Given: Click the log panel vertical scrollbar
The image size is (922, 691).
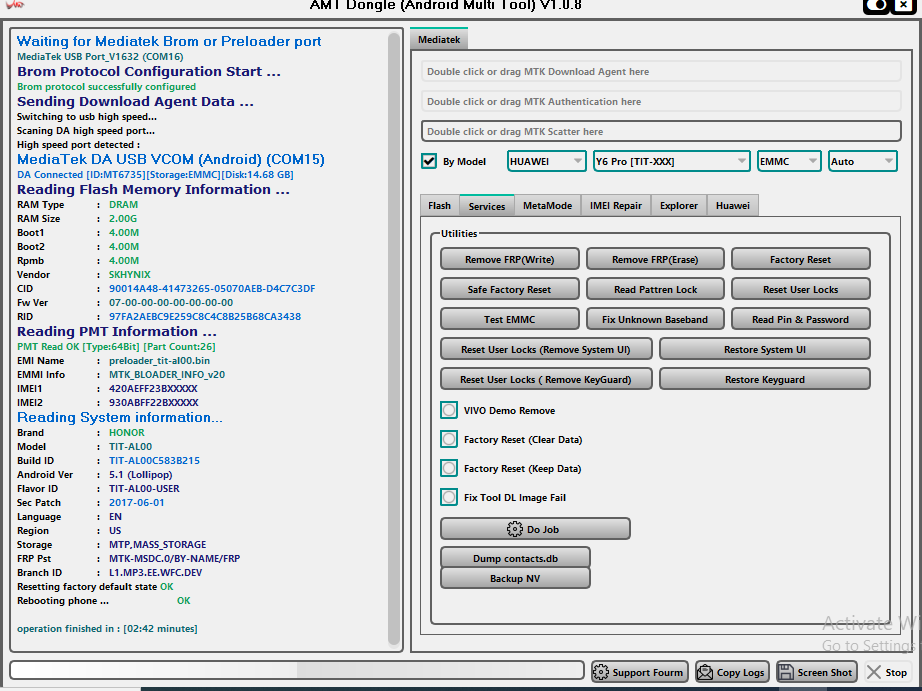Looking at the screenshot, I should (x=394, y=339).
